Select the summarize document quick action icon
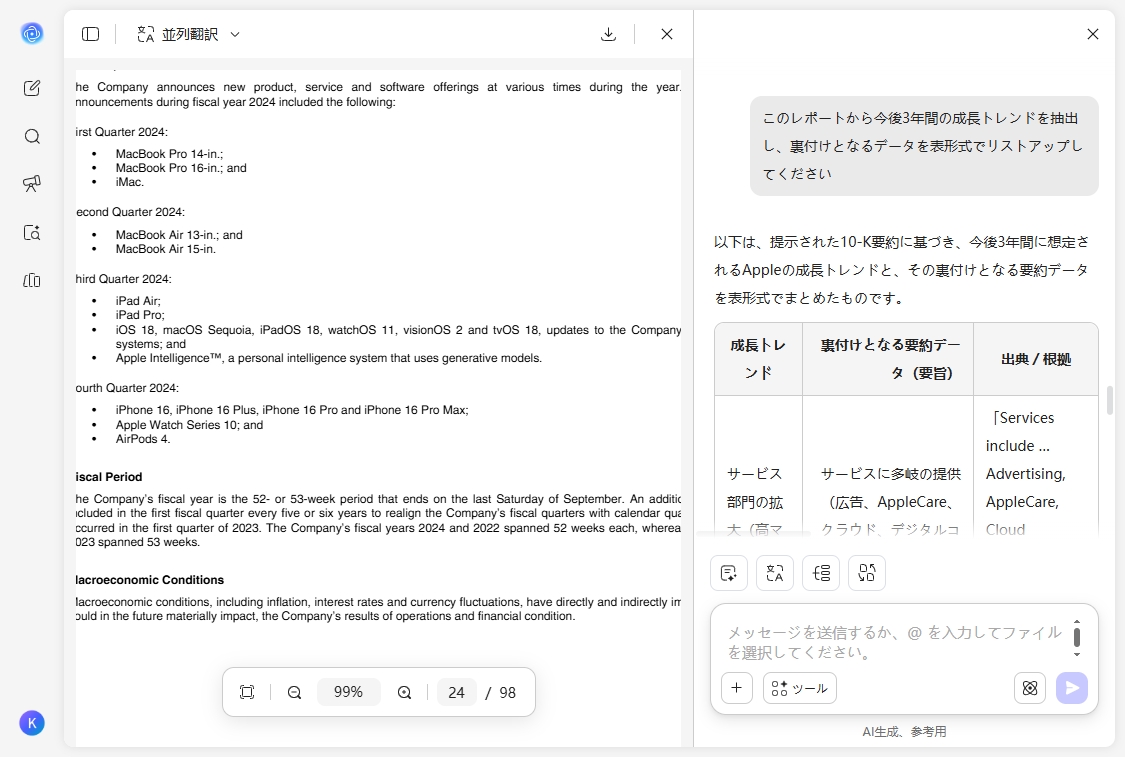The width and height of the screenshot is (1125, 757). 729,573
